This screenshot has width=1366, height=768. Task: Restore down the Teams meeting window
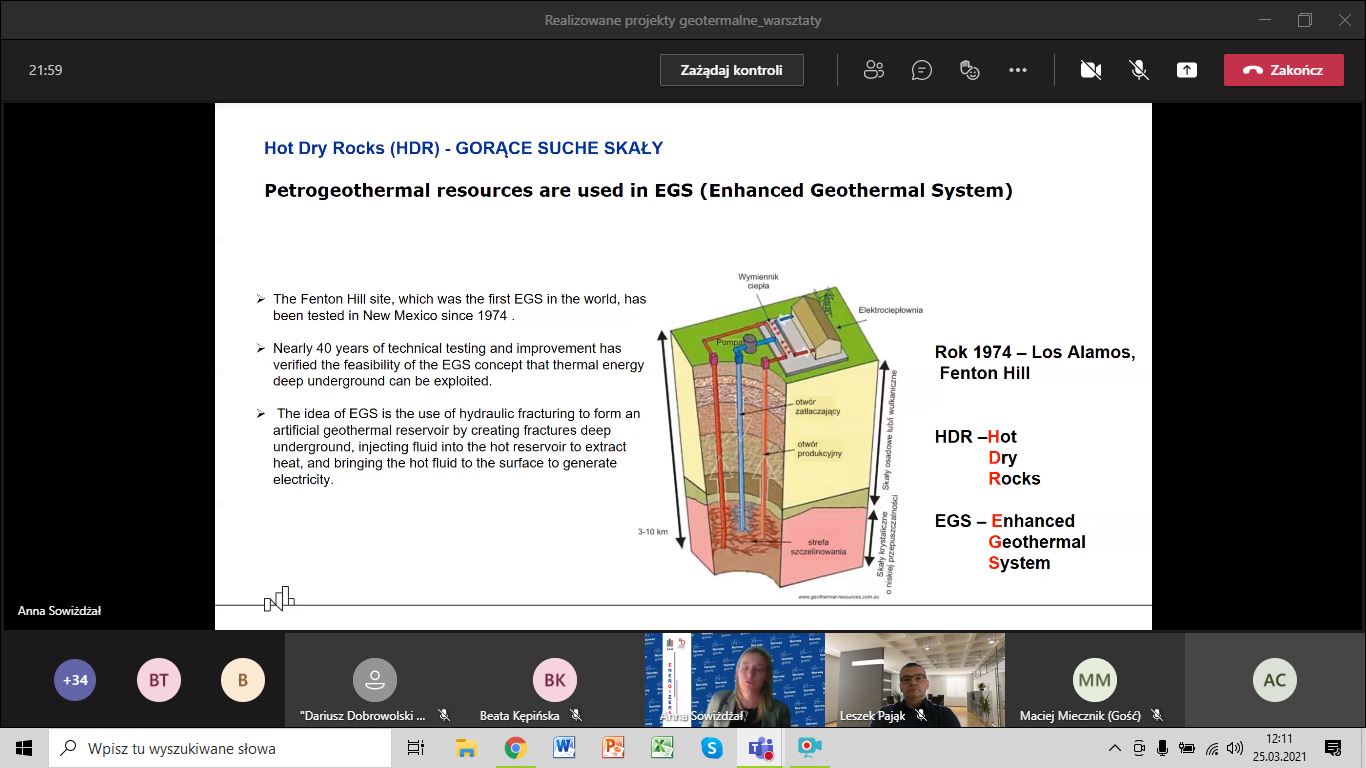pyautogui.click(x=1304, y=20)
